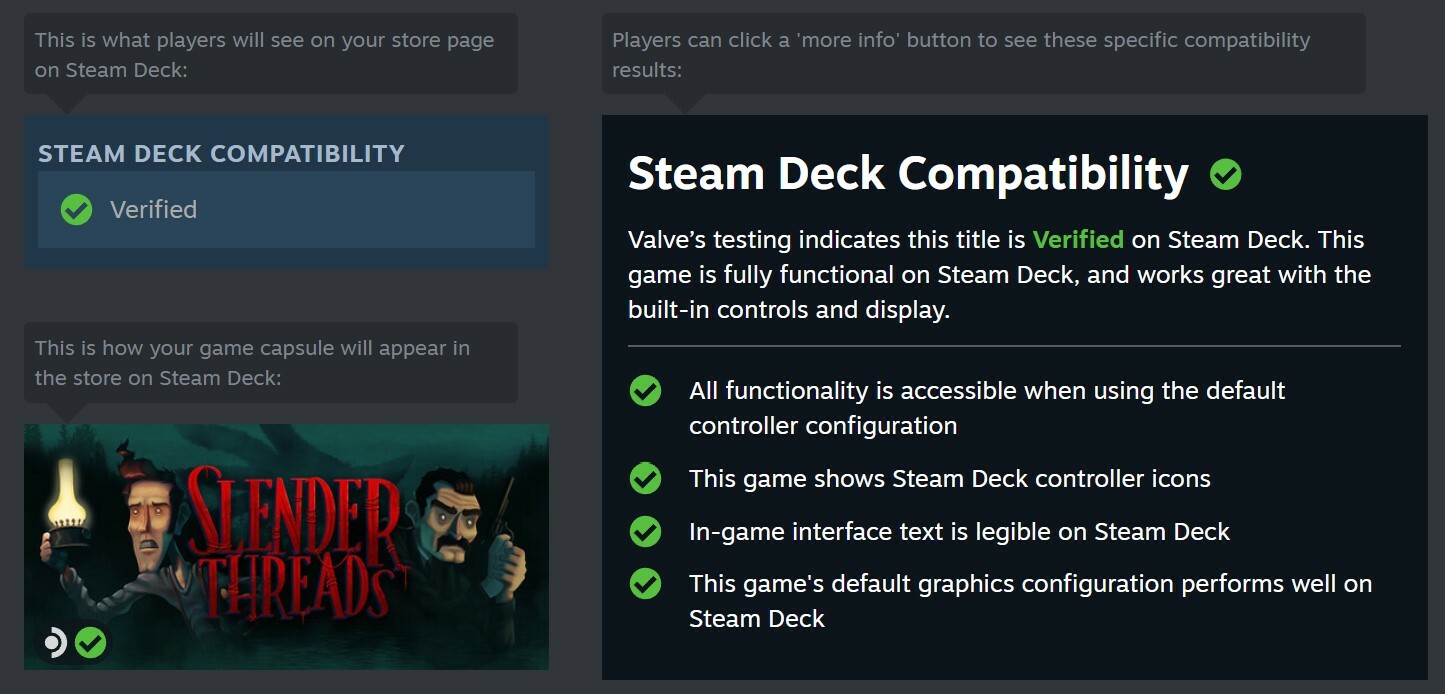Click checkmark for default controller configuration item
Image resolution: width=1445 pixels, height=694 pixels.
point(645,391)
